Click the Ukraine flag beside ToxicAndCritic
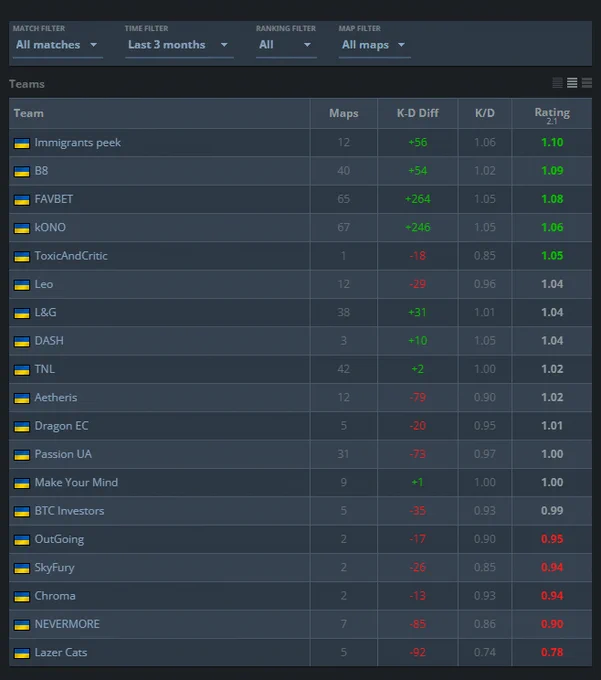This screenshot has height=680, width=601. pyautogui.click(x=22, y=256)
